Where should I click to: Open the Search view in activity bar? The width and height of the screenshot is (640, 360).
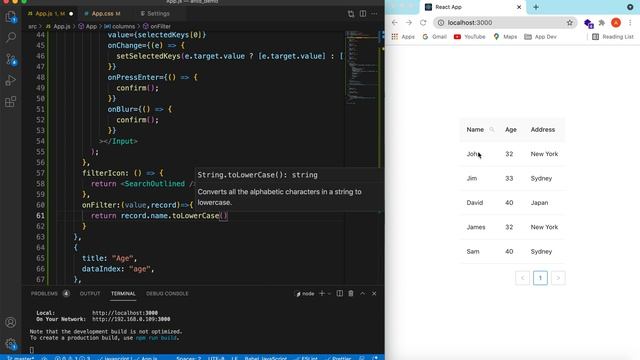click(x=11, y=38)
